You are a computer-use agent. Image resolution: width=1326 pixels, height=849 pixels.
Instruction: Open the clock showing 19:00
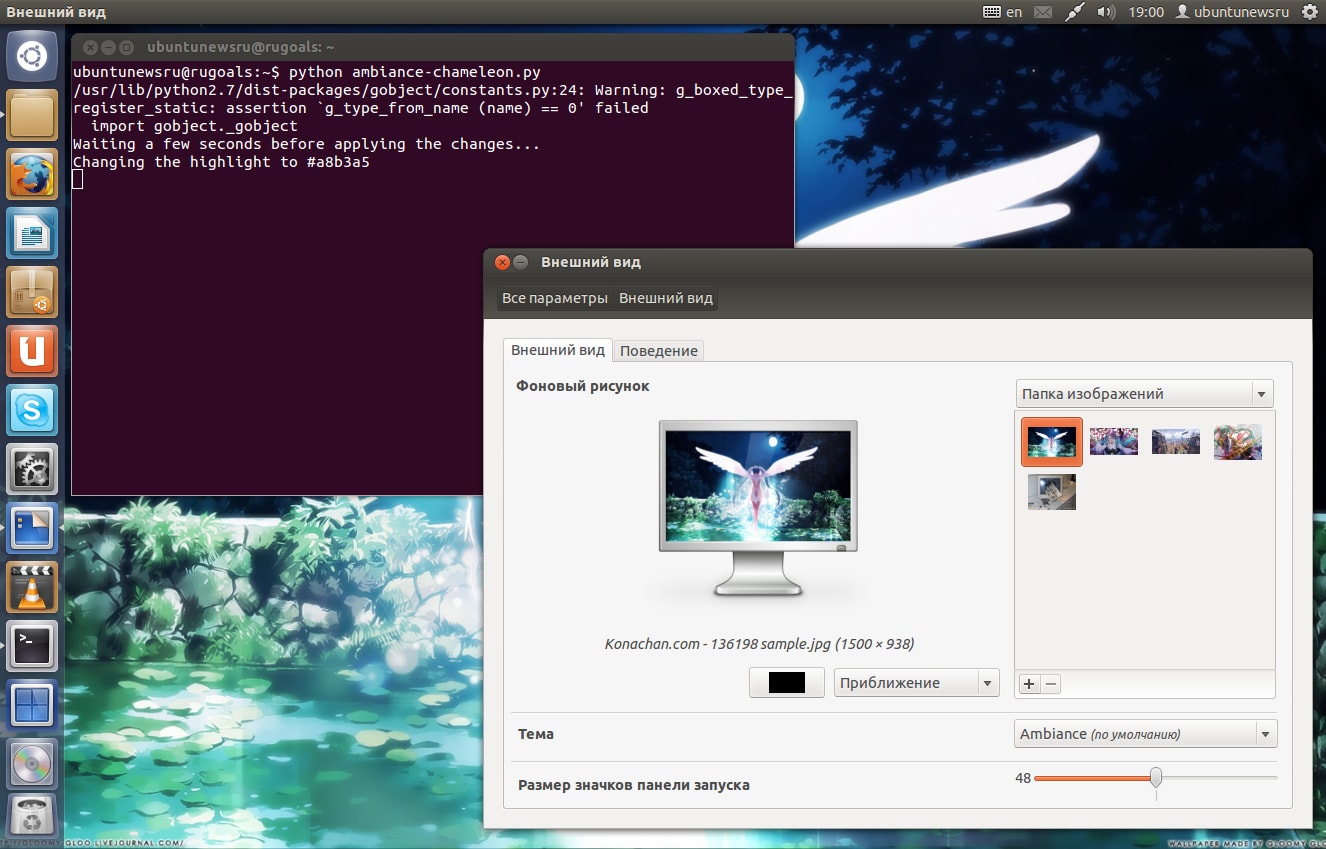(1146, 12)
